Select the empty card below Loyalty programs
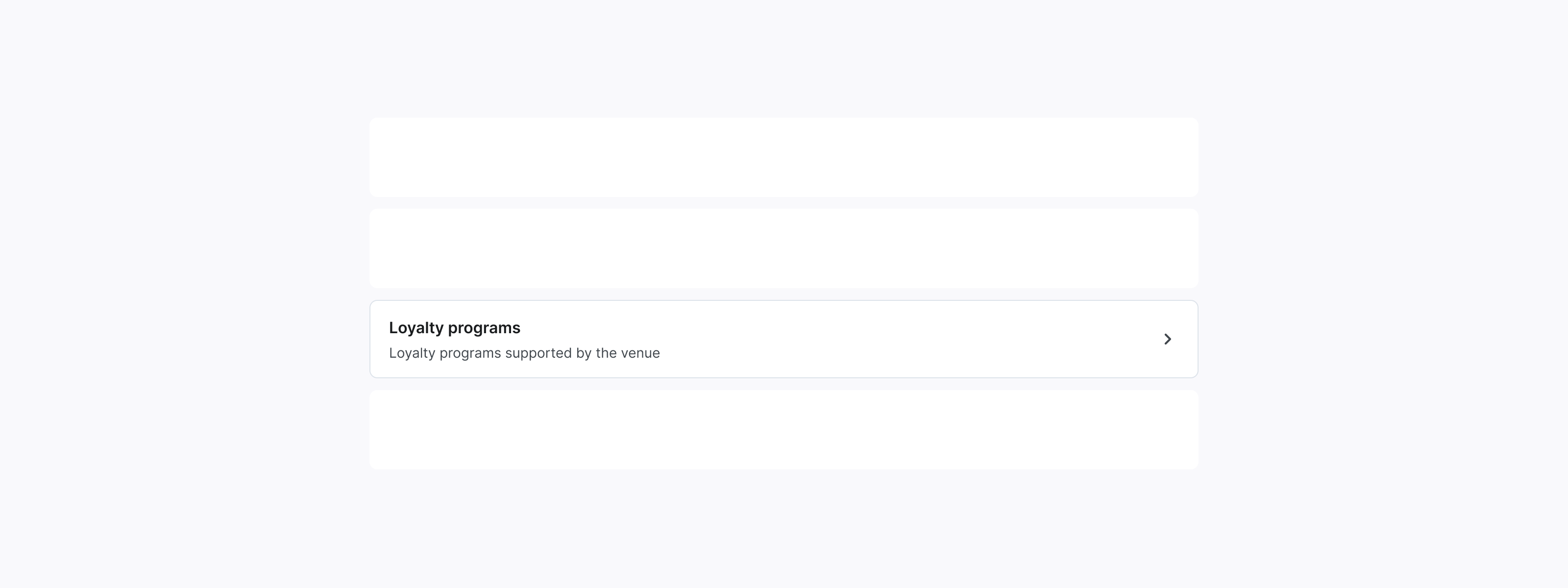 (x=784, y=430)
